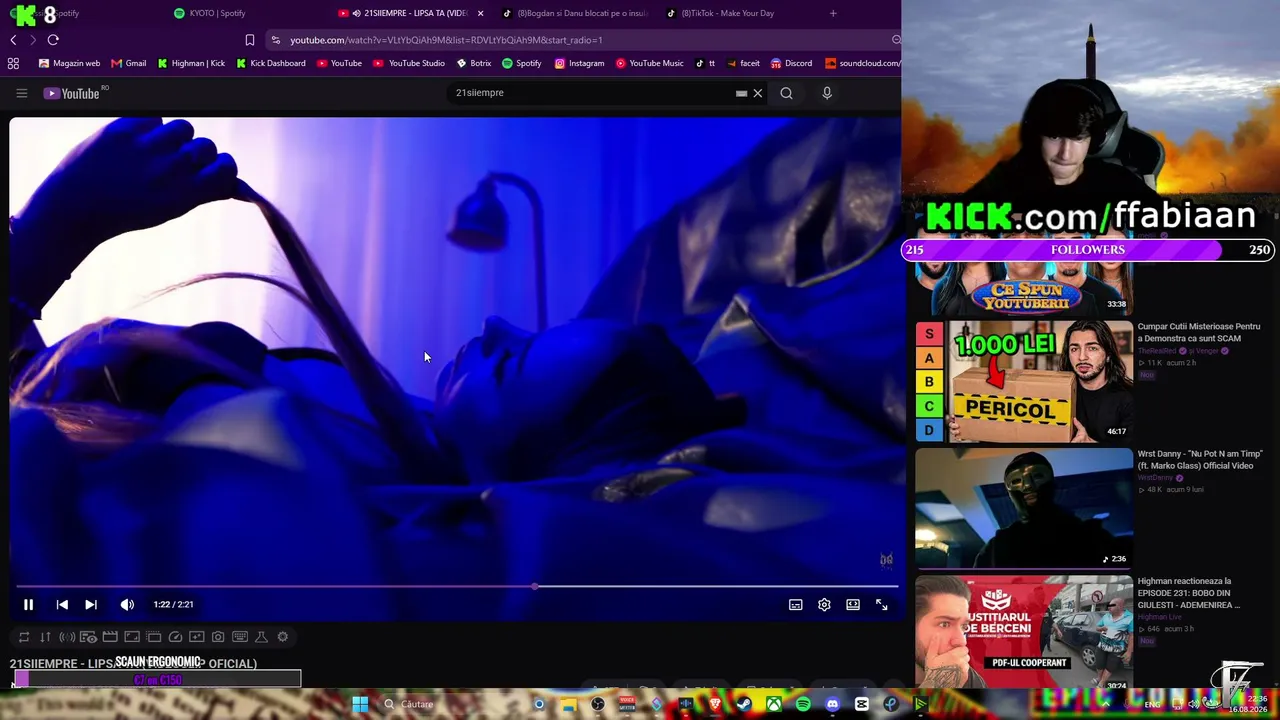The width and height of the screenshot is (1280, 720).
Task: Open the YouTube guide hamburger menu
Action: coord(21,93)
